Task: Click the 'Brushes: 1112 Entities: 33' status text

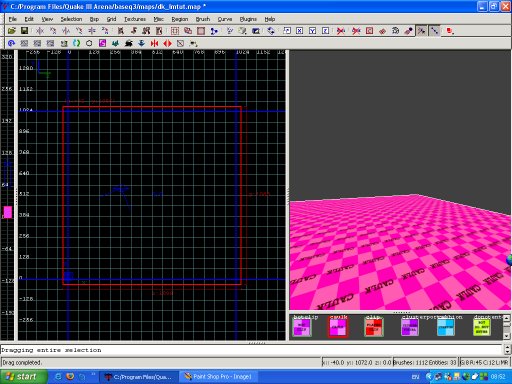Action: click(425, 362)
